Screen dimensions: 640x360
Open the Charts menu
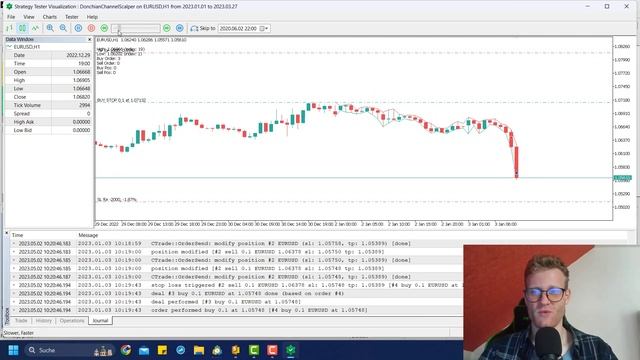point(50,17)
